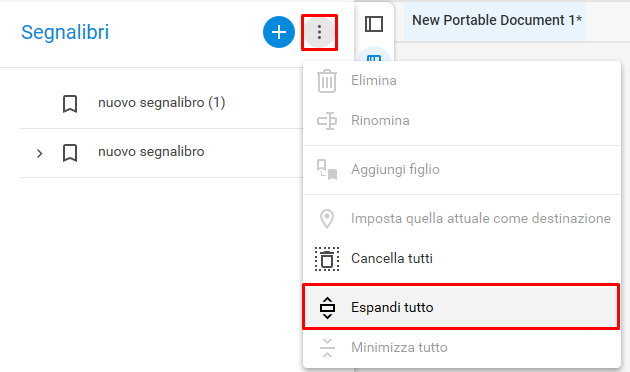Select the nuovo segnalibro (1) bookmark
This screenshot has height=372, width=630.
pos(162,103)
